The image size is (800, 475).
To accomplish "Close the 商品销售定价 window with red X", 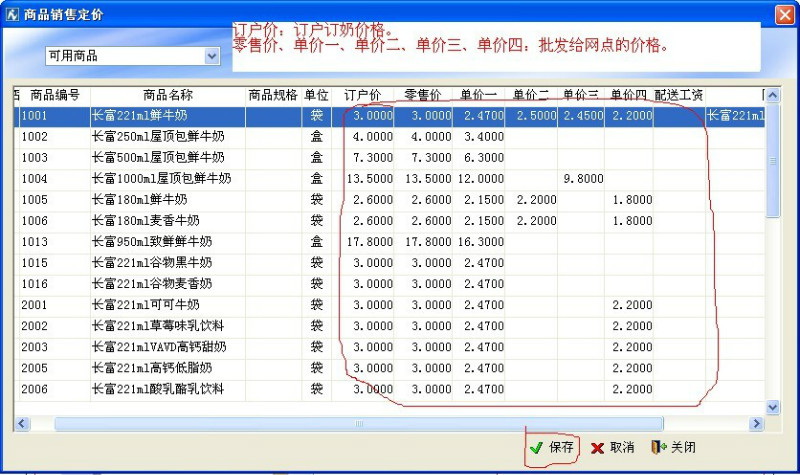I will click(x=784, y=14).
